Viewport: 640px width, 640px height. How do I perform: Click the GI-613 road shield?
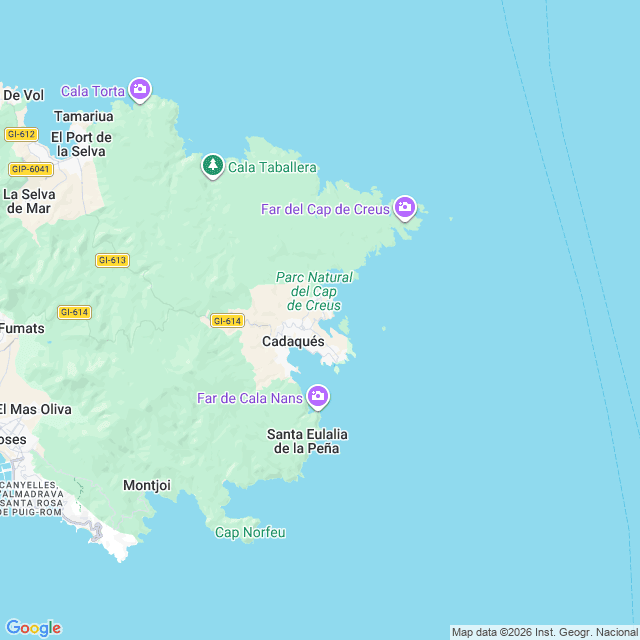[x=112, y=260]
